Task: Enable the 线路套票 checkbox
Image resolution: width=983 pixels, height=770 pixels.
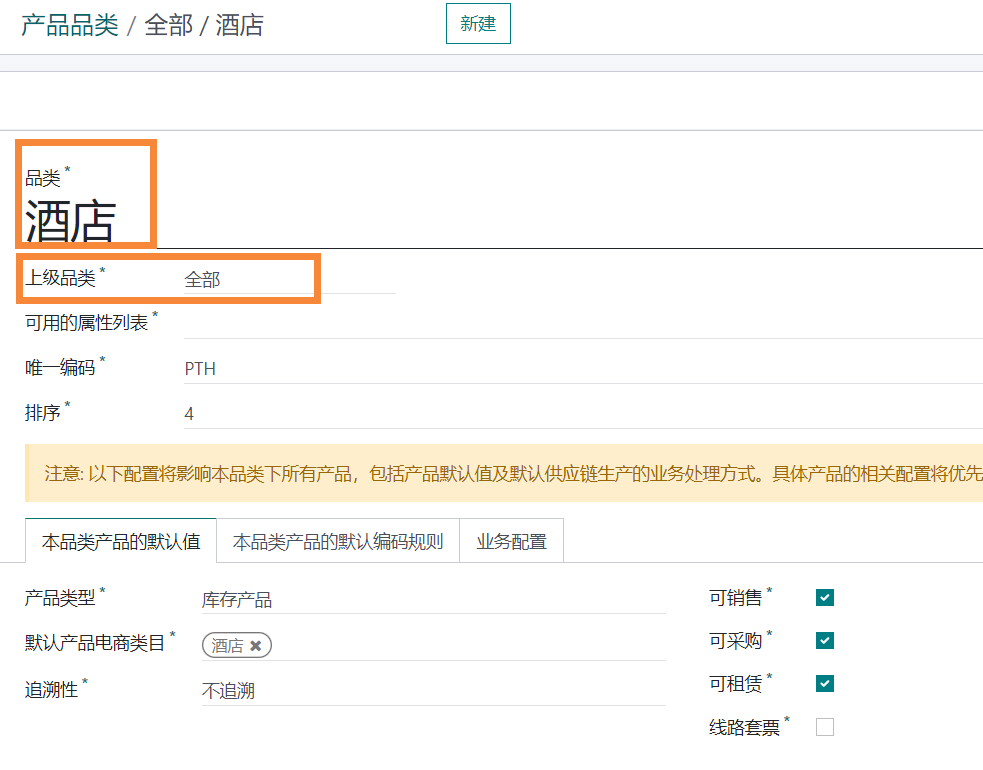Action: pyautogui.click(x=825, y=727)
